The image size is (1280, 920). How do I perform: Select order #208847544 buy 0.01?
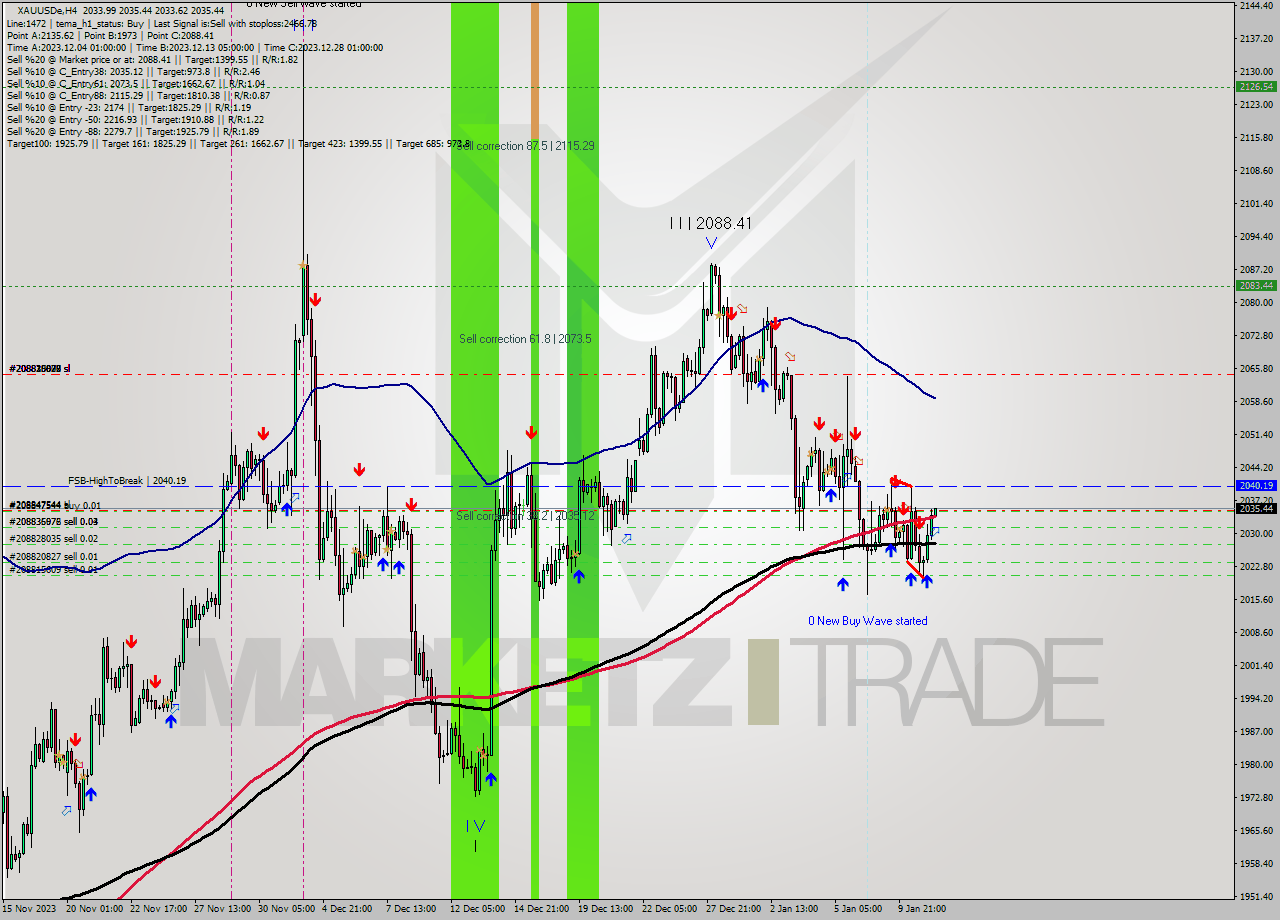pyautogui.click(x=55, y=506)
